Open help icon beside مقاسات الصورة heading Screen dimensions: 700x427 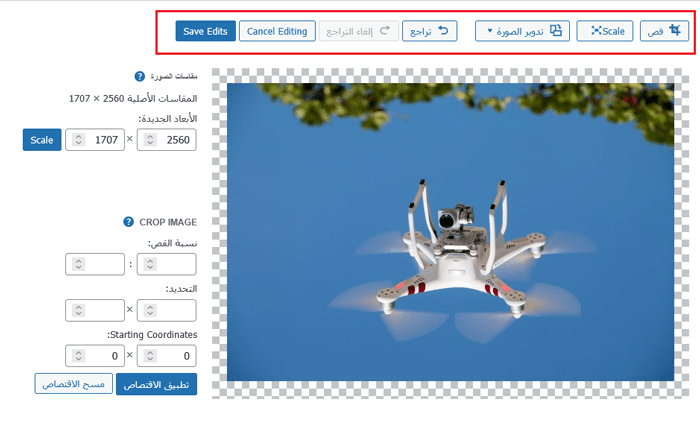pos(139,76)
